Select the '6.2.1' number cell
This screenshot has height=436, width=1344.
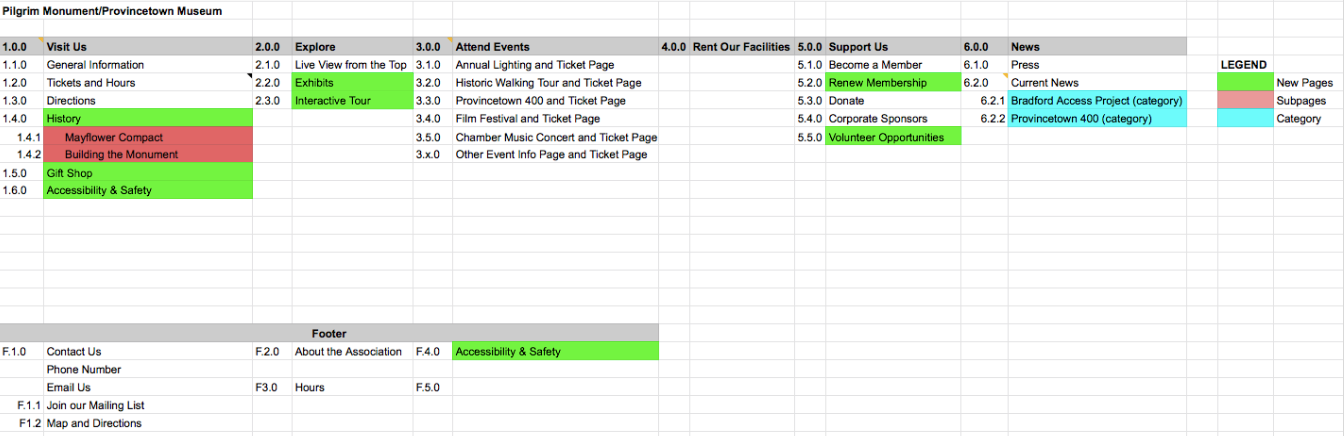point(984,101)
